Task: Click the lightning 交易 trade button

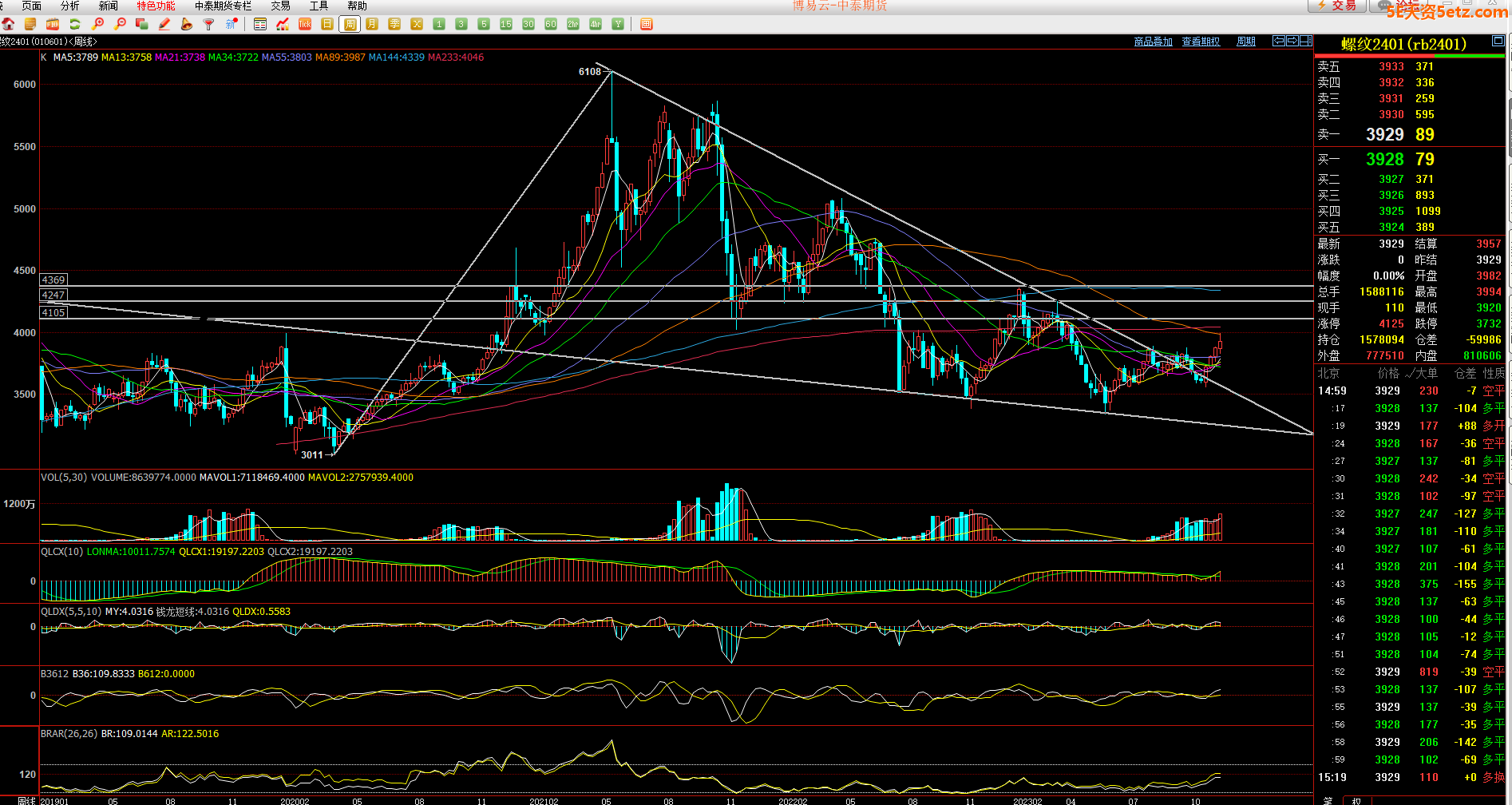Action: tap(1336, 6)
